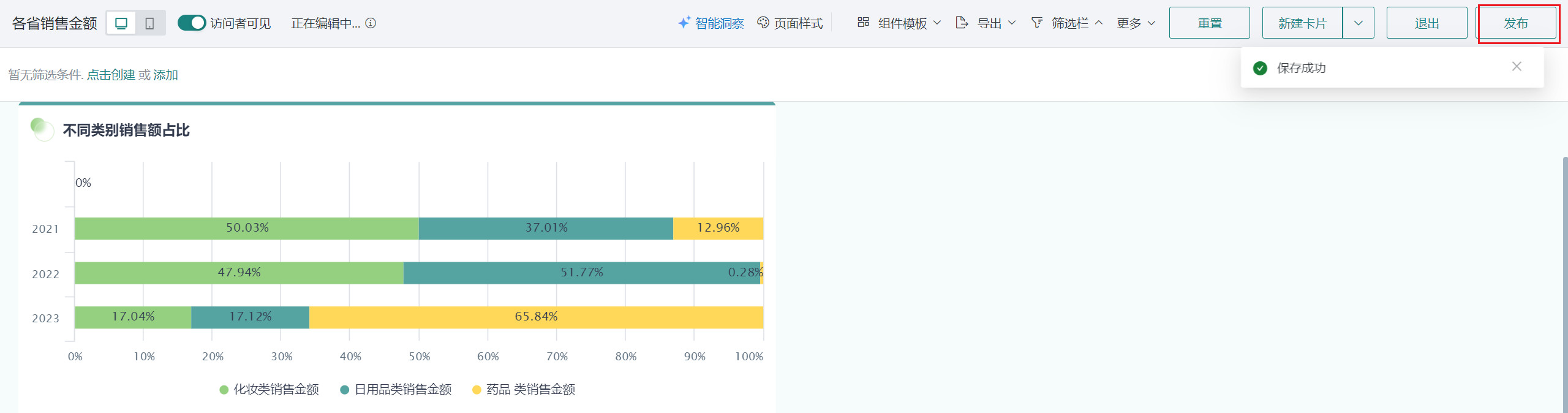
Task: Switch to desktop layout view icon
Action: 121,23
